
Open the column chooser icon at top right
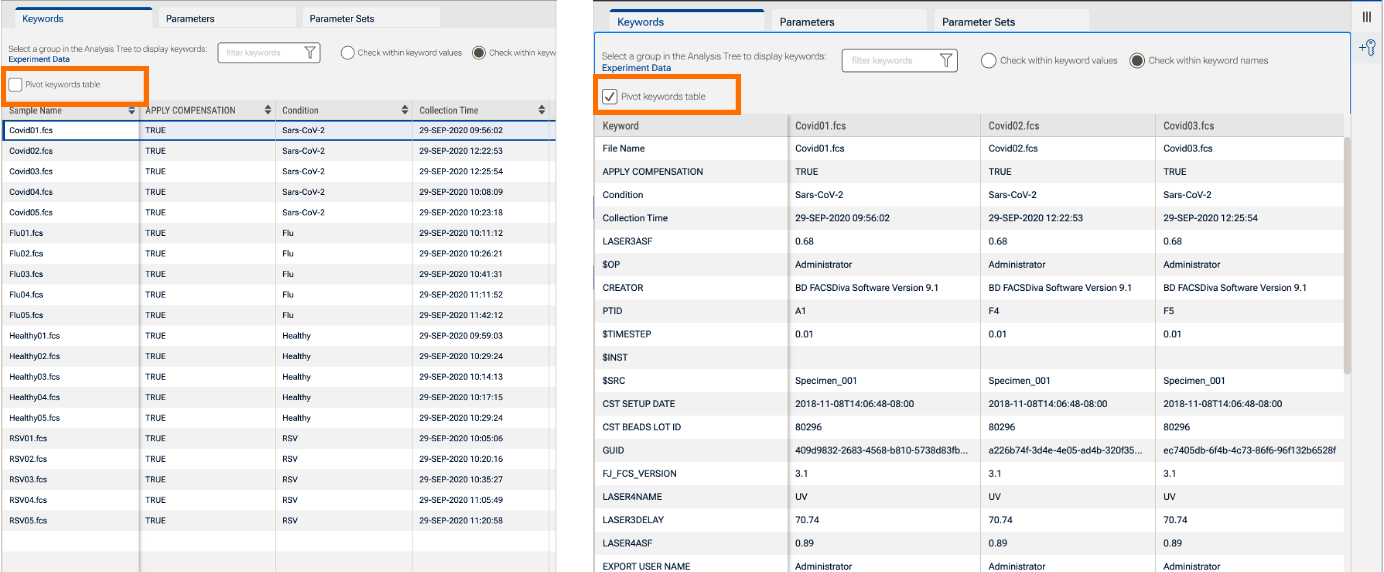point(1367,17)
